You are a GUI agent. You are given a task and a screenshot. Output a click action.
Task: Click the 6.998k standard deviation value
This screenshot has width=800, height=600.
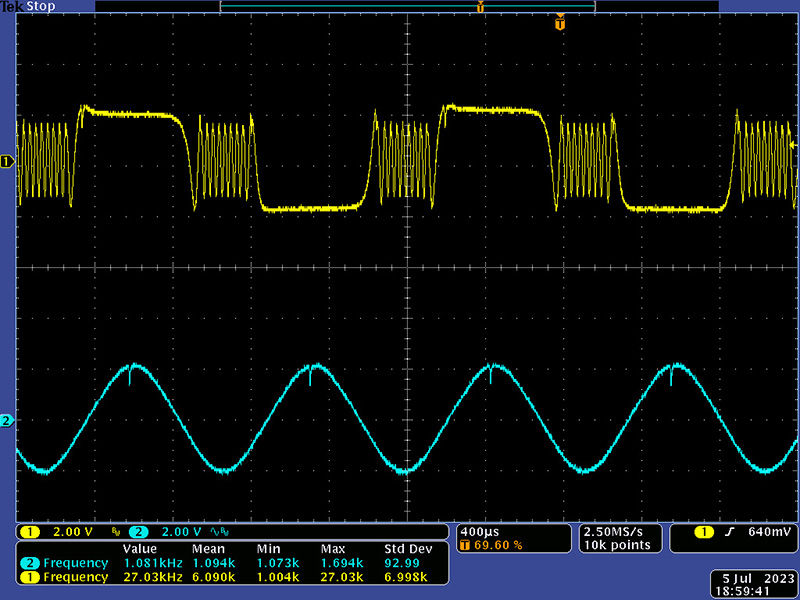tap(406, 577)
